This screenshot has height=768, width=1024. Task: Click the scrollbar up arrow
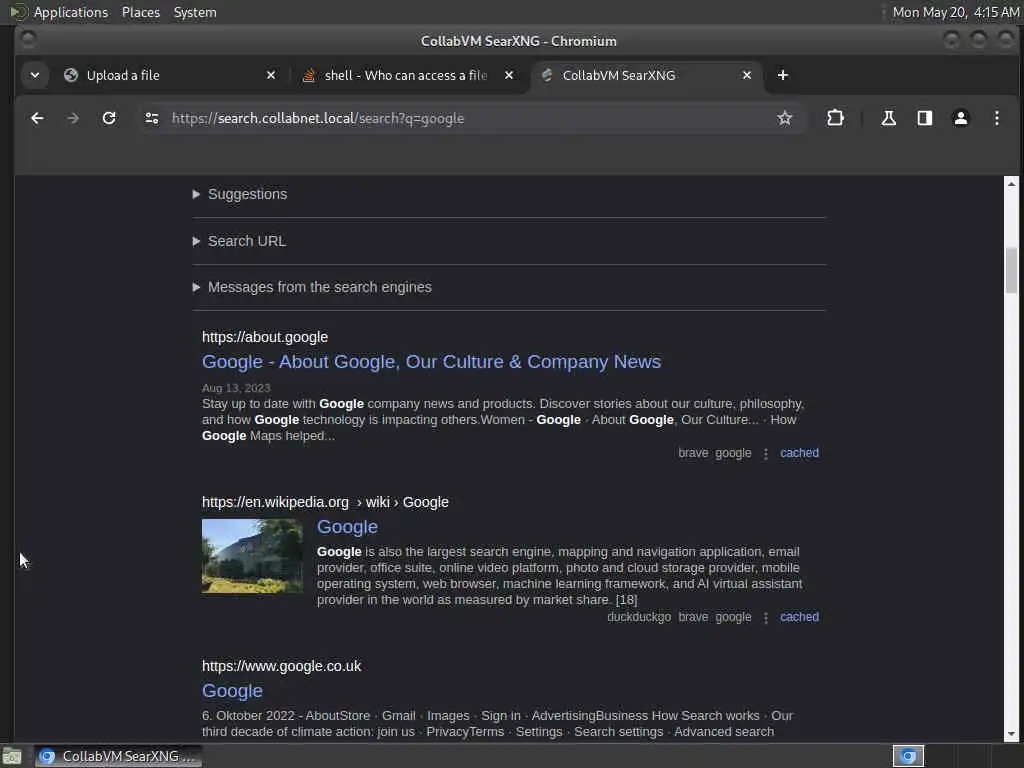click(1011, 184)
